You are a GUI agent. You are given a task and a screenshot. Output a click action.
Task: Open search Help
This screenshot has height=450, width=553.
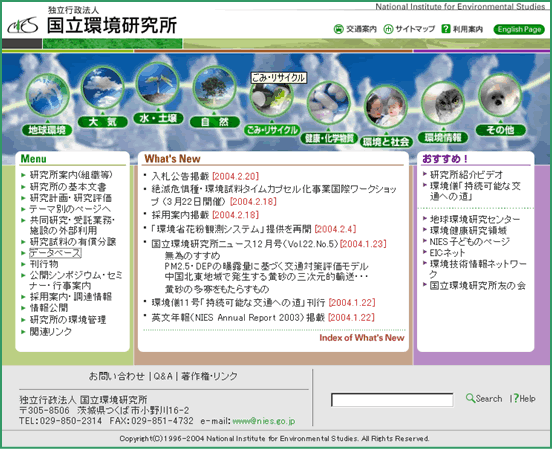tap(524, 399)
